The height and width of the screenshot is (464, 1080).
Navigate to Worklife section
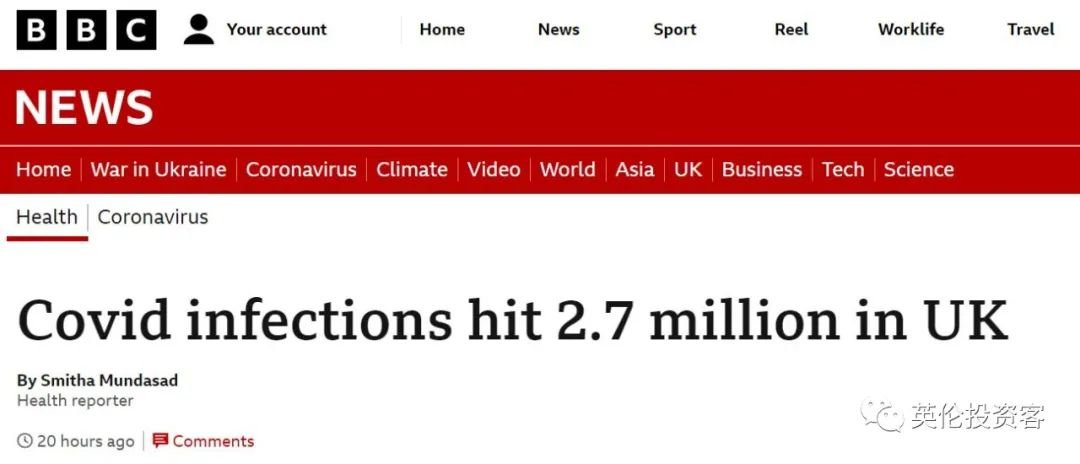click(x=911, y=30)
